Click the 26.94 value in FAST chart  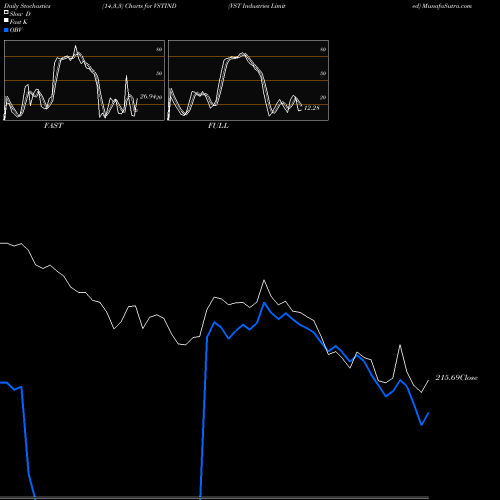pos(148,97)
